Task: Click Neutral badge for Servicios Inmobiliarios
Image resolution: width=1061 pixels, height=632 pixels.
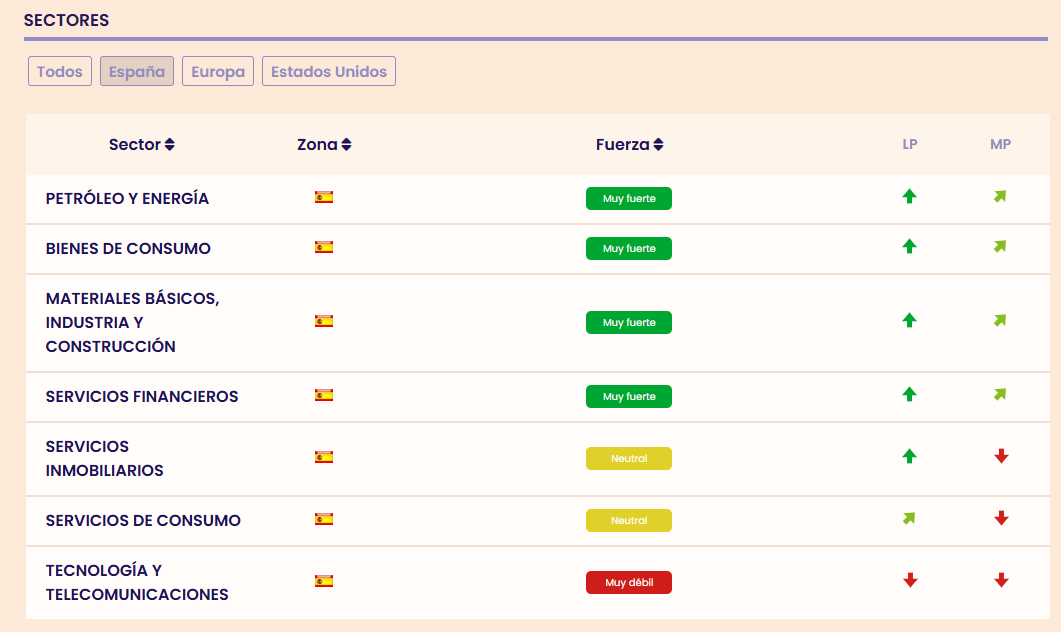Action: coord(629,458)
